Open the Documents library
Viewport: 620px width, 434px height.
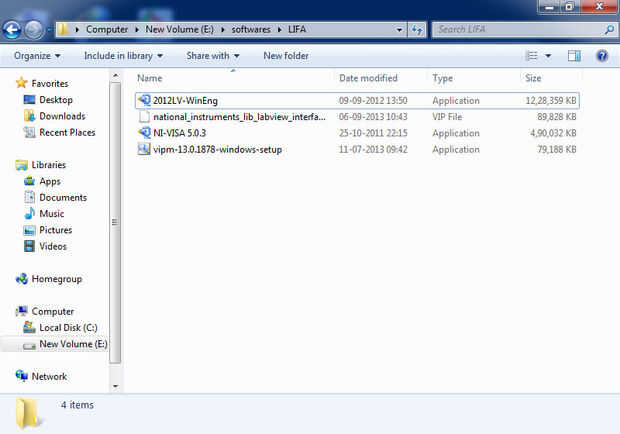click(63, 197)
